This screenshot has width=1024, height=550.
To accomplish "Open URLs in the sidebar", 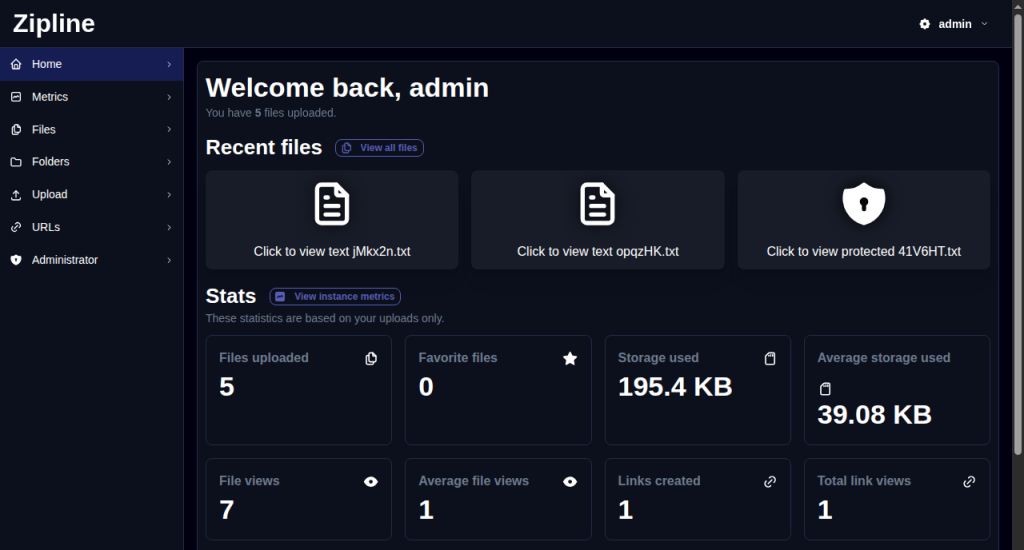I will coord(91,227).
